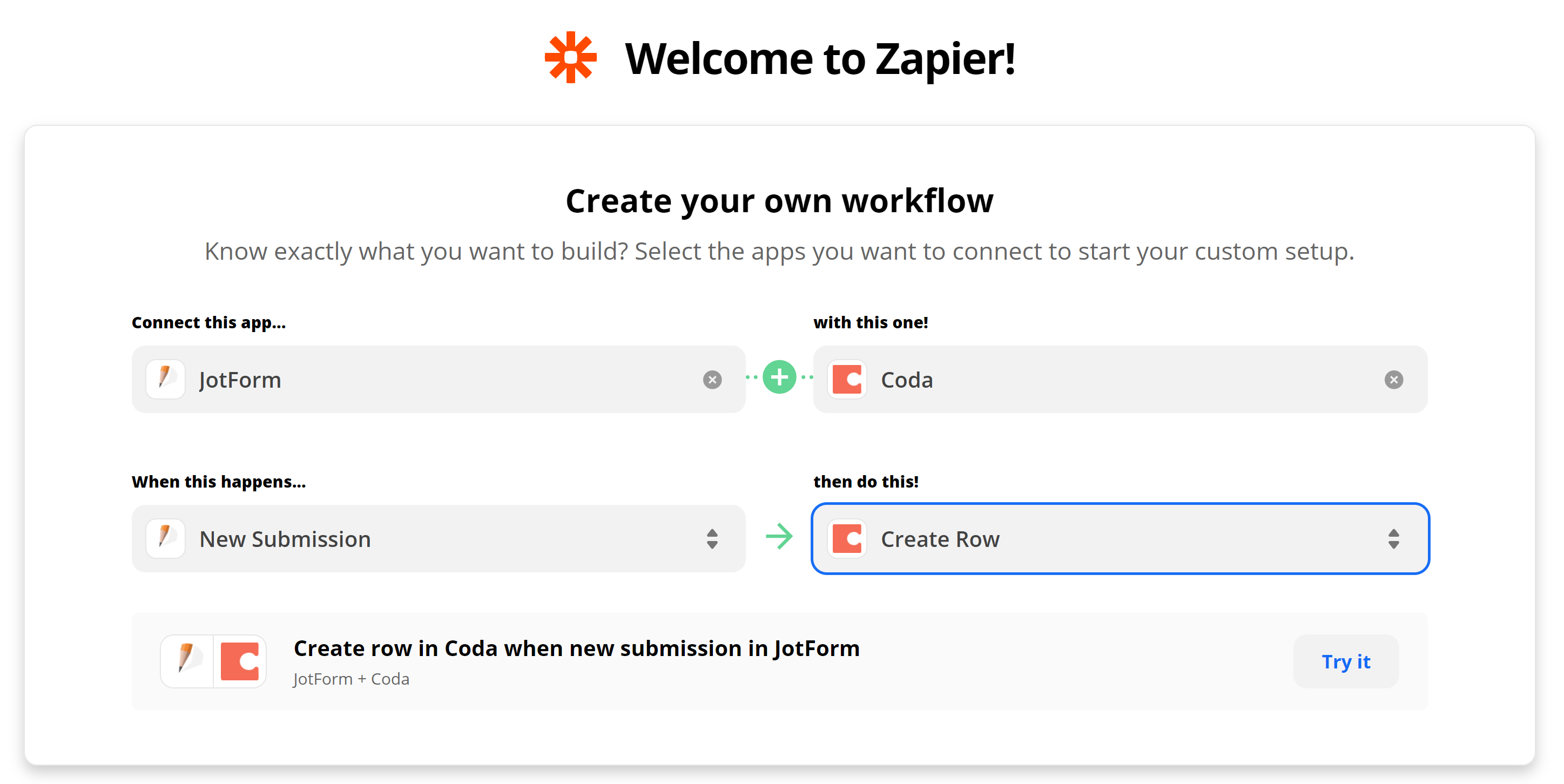
Task: Click the Coda app input field text
Action: (x=906, y=380)
